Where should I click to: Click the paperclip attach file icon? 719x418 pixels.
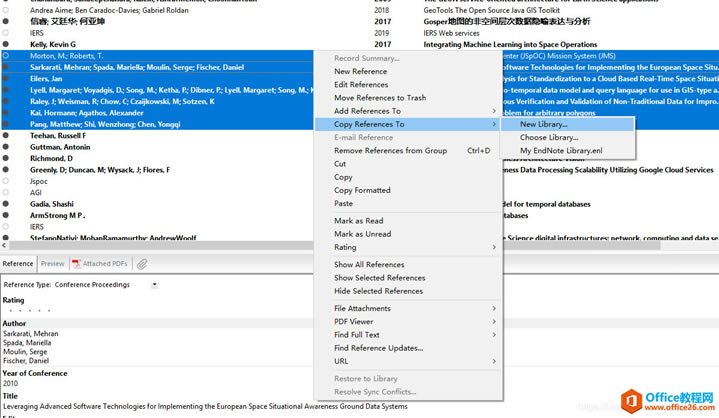point(142,264)
